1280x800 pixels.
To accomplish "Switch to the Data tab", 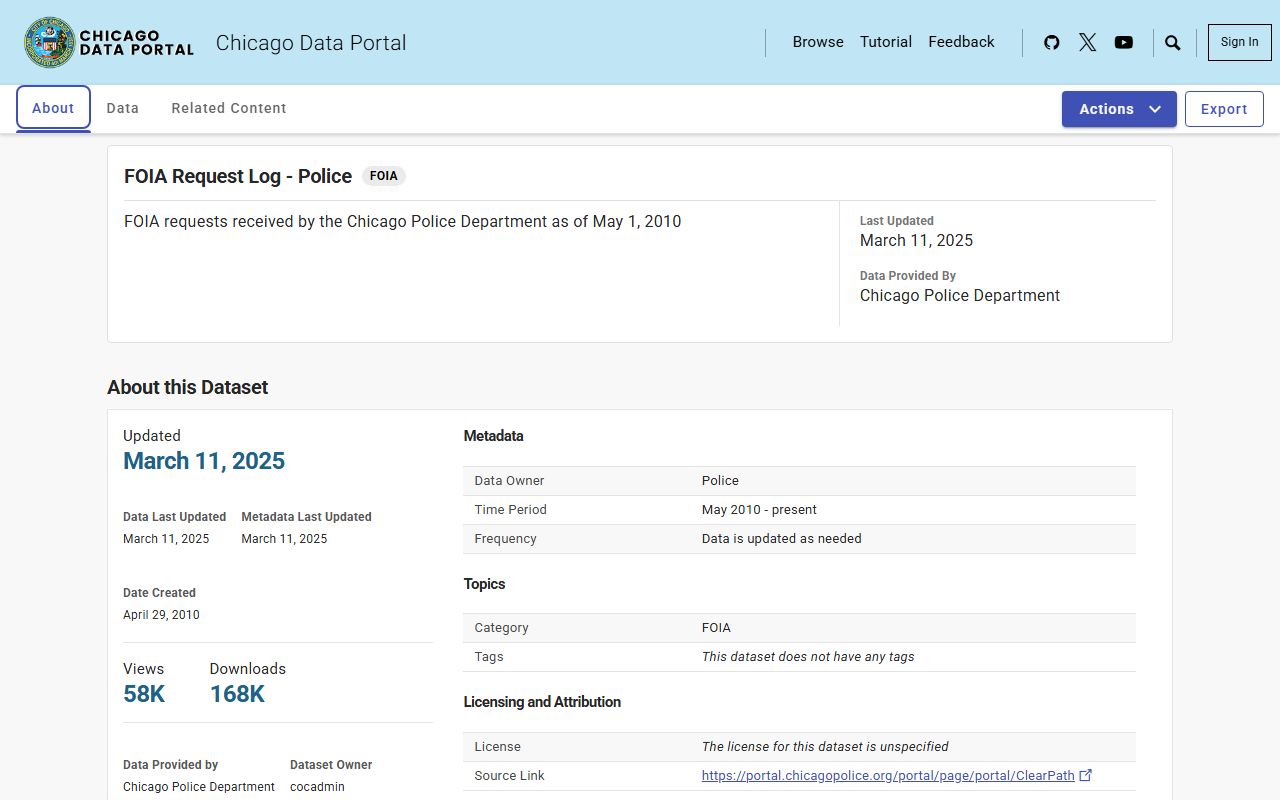I will click(123, 108).
